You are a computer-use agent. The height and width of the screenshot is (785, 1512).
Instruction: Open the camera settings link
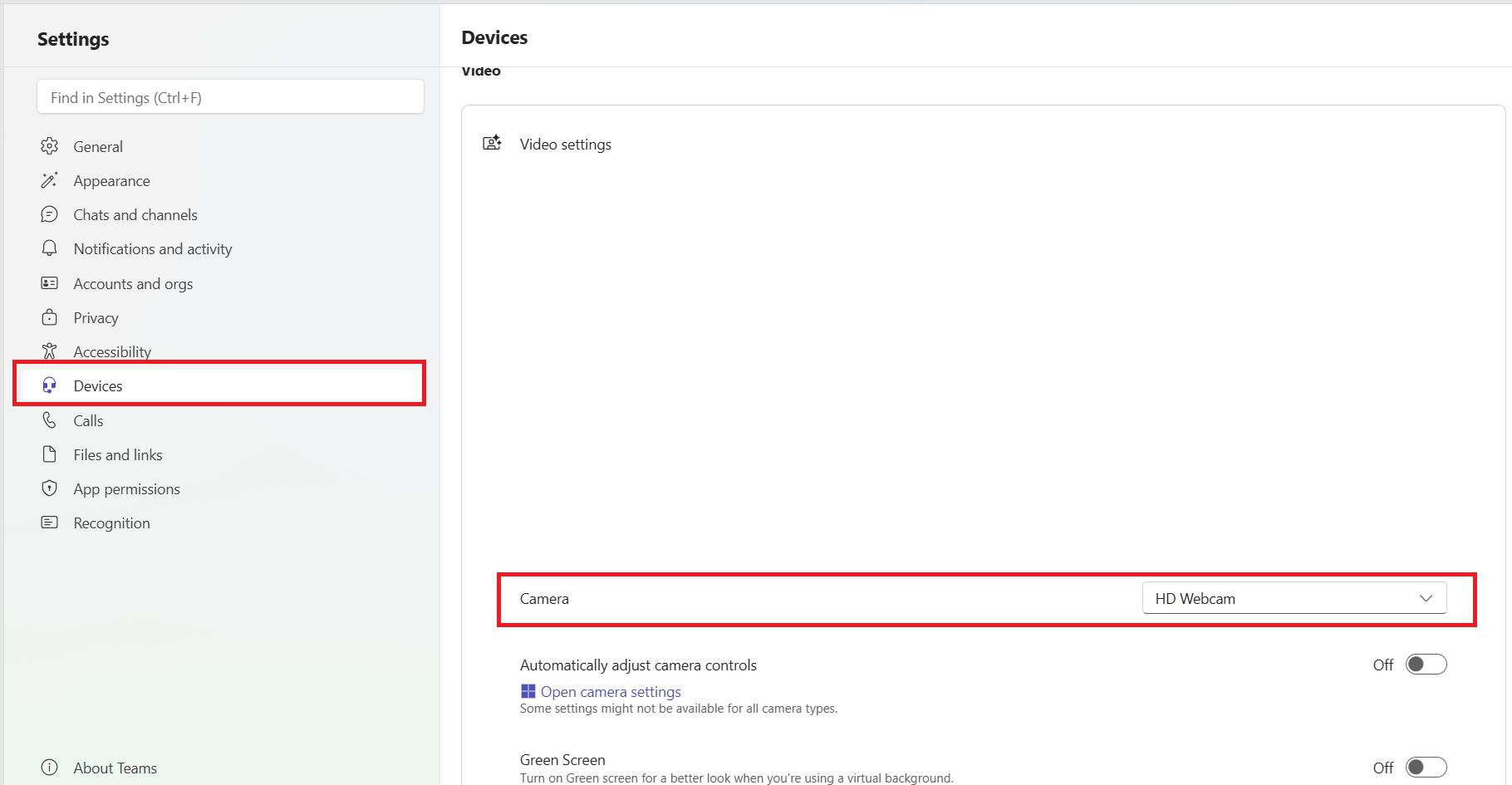(x=611, y=691)
